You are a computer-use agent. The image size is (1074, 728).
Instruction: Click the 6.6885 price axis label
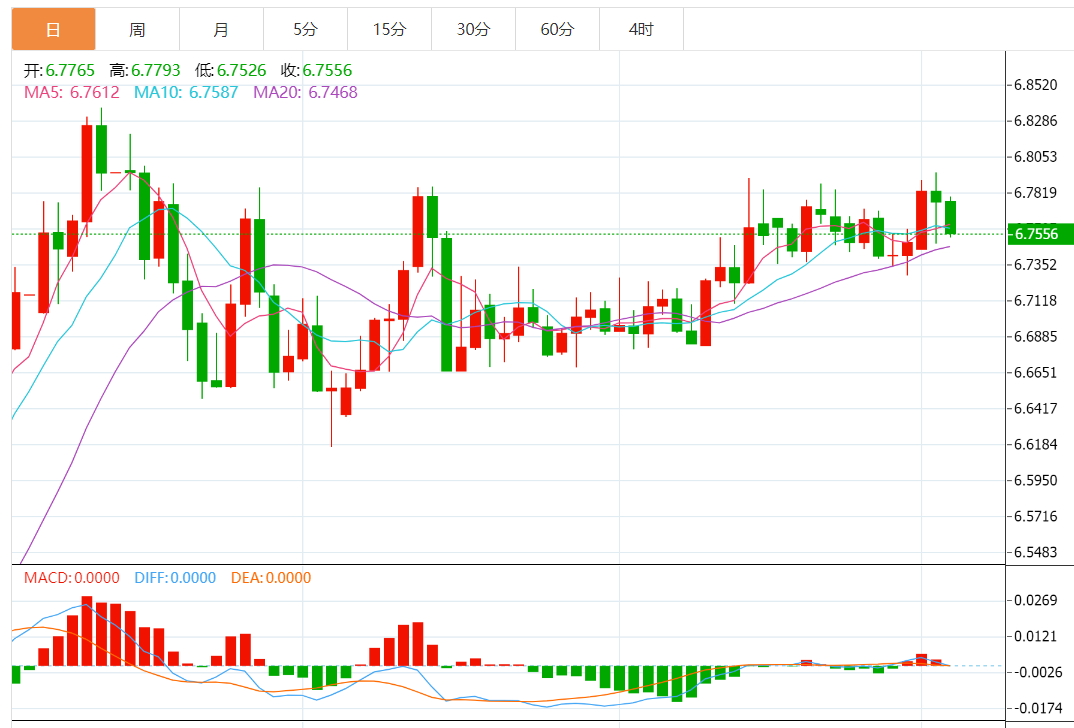pos(1036,336)
